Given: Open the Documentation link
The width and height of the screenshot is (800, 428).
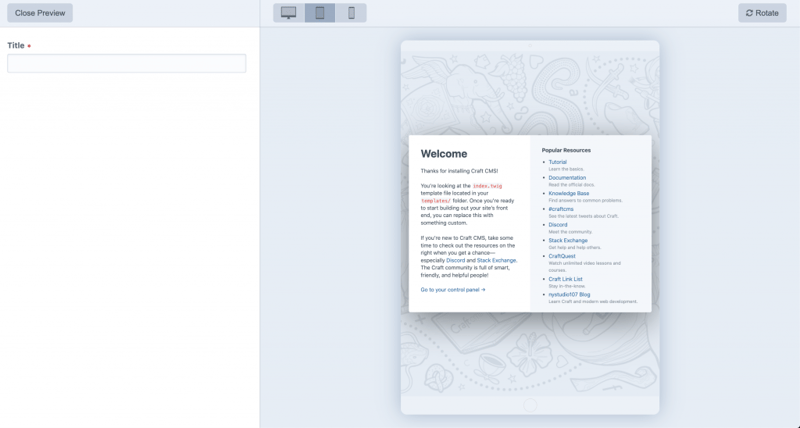Looking at the screenshot, I should (x=567, y=178).
